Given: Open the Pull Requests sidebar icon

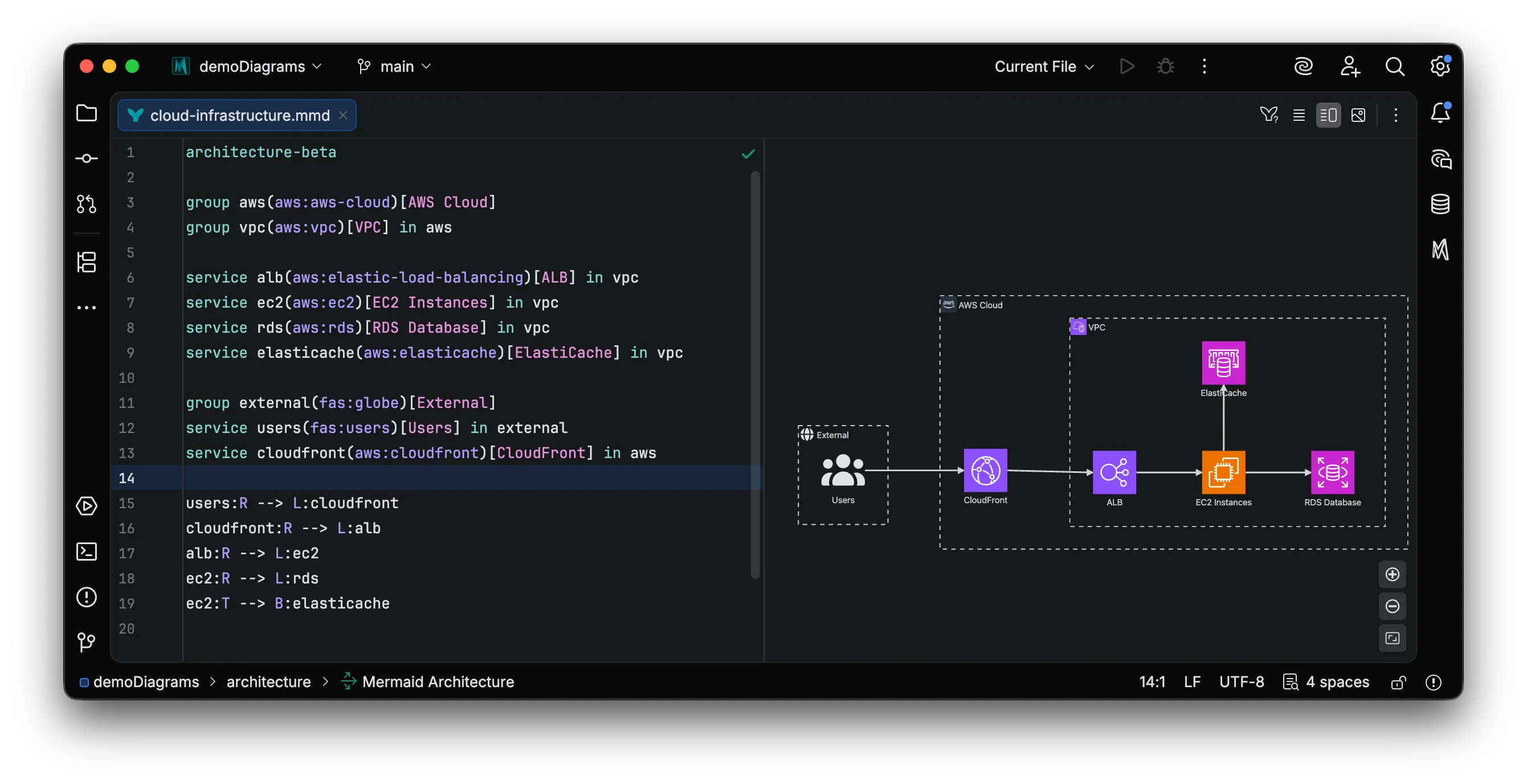Looking at the screenshot, I should click(x=87, y=204).
